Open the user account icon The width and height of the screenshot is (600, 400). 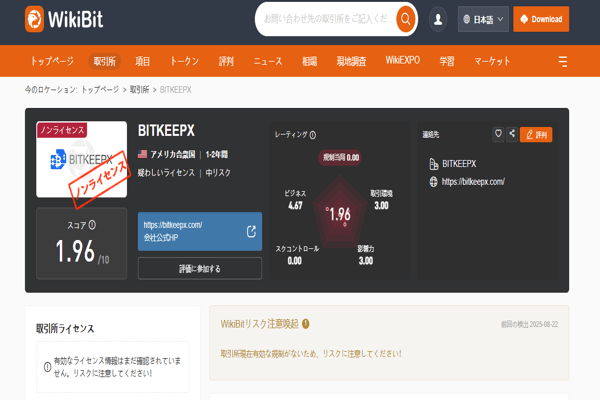[x=438, y=19]
